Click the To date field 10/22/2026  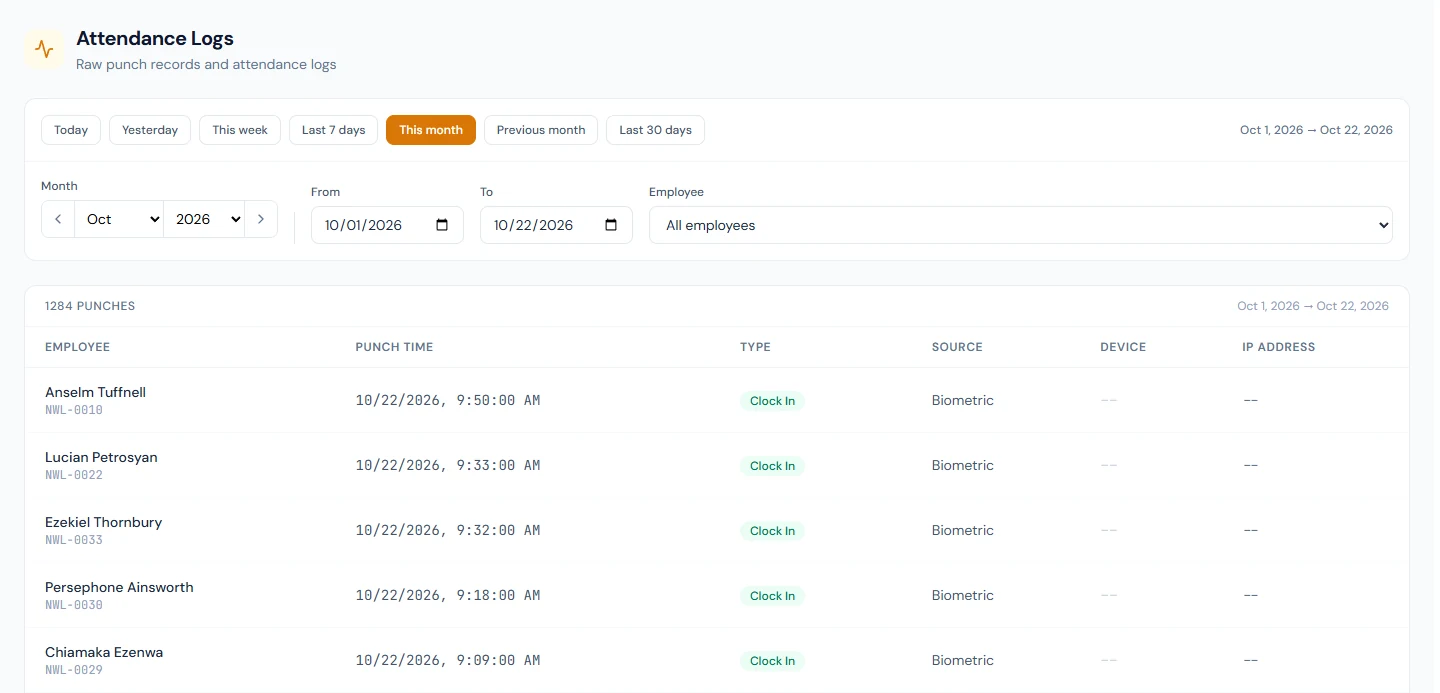tap(556, 225)
